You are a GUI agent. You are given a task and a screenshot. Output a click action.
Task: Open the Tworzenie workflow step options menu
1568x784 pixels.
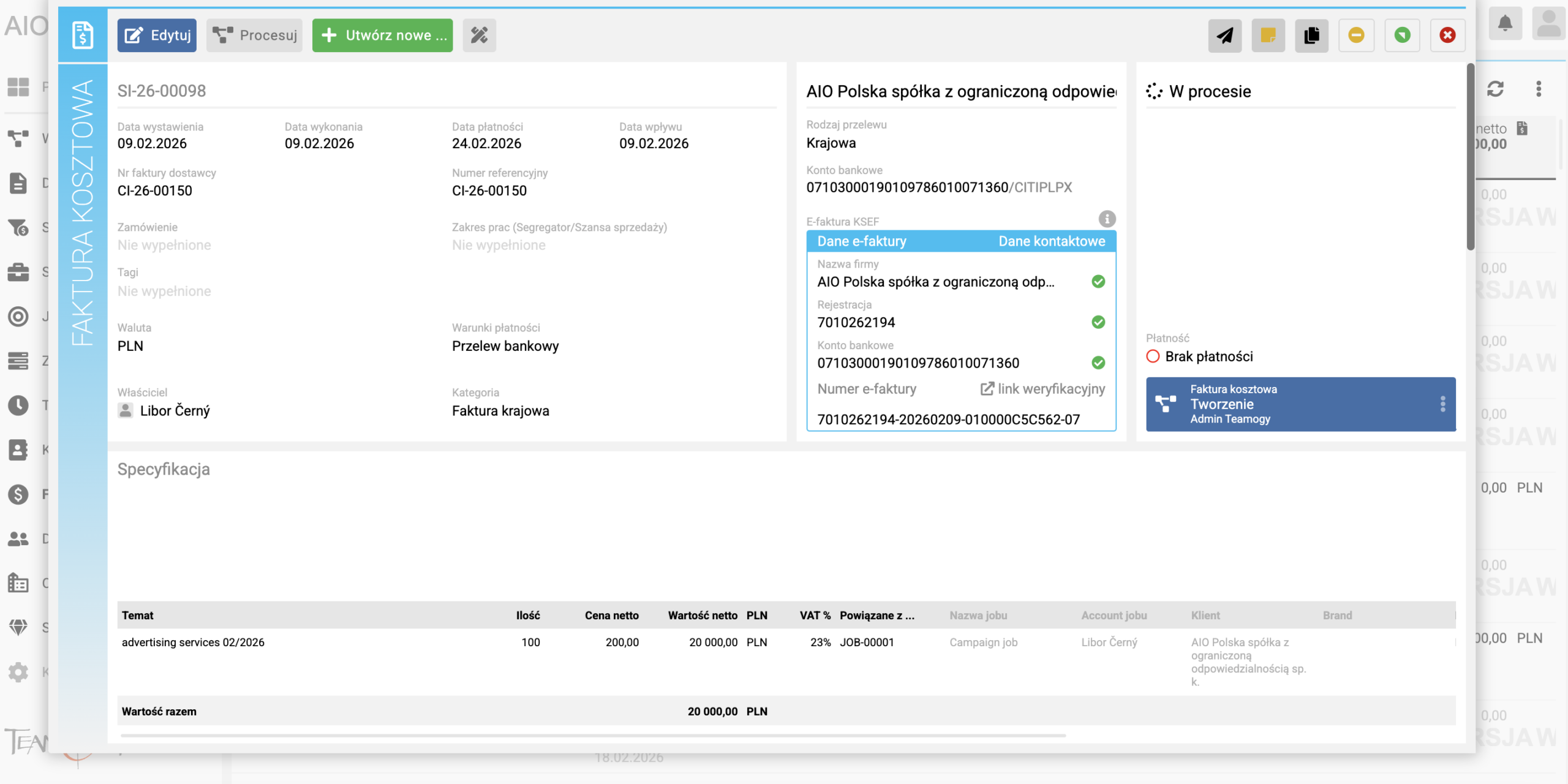pyautogui.click(x=1442, y=404)
